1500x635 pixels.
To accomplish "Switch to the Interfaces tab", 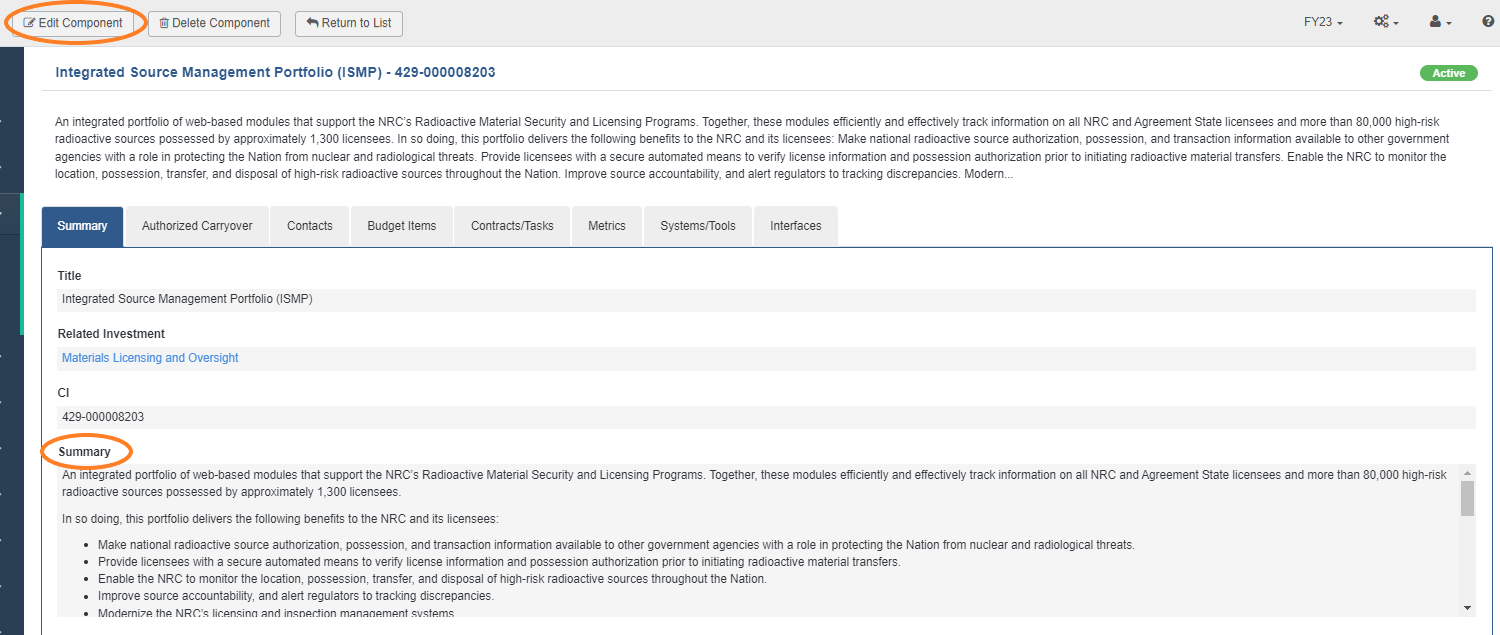I will [796, 226].
